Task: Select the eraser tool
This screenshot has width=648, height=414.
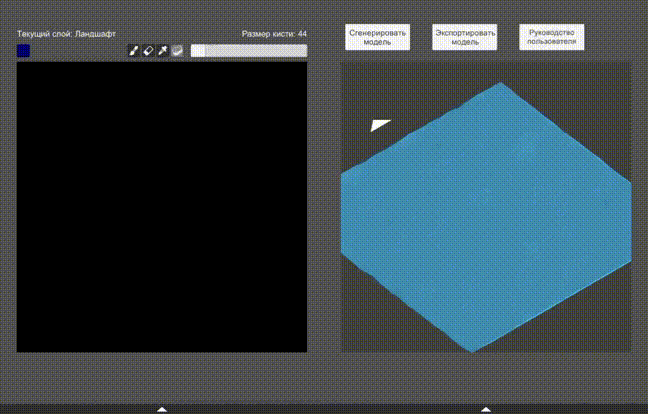Action: (x=148, y=50)
